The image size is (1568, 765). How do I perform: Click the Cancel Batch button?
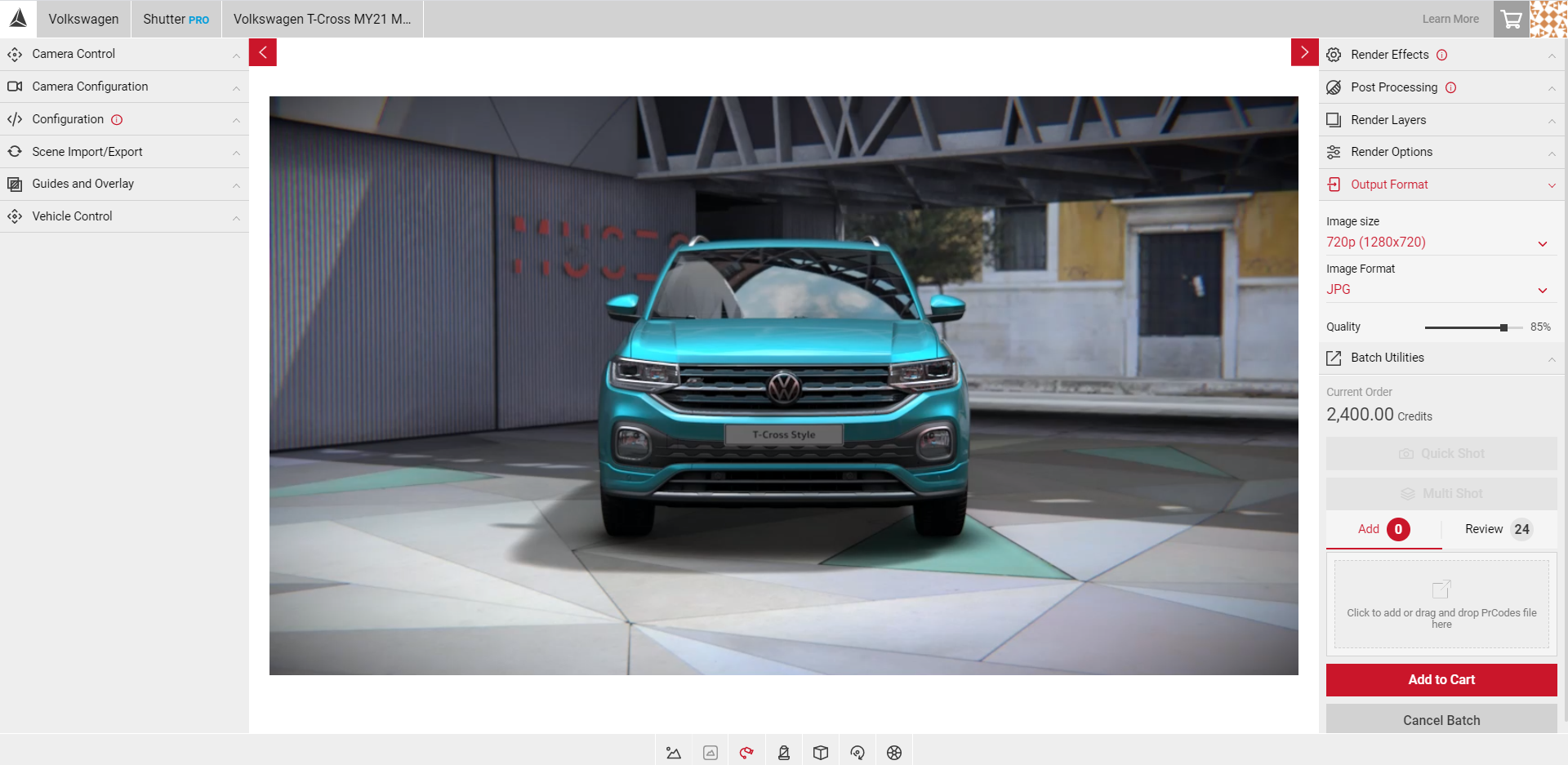point(1441,719)
